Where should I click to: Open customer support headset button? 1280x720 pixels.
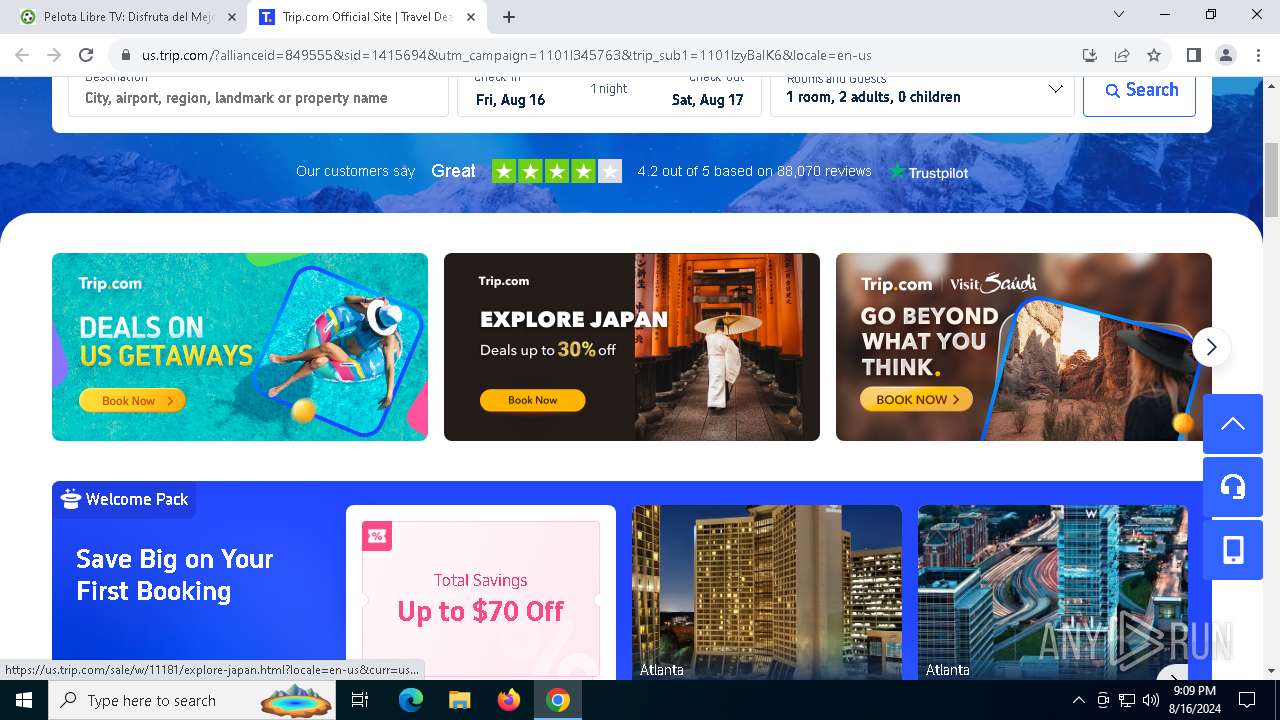[1233, 487]
